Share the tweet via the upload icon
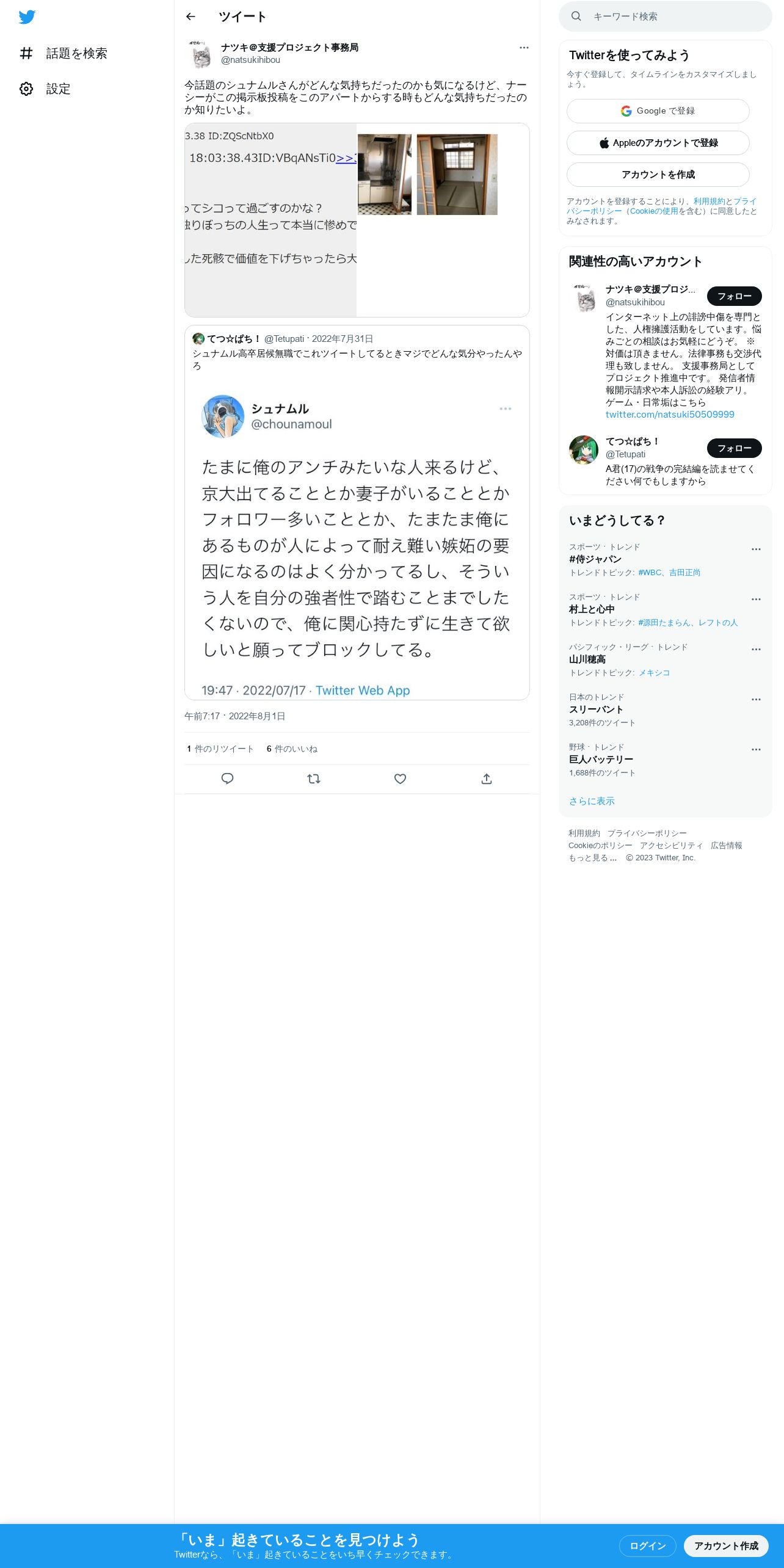The image size is (784, 1568). [487, 779]
